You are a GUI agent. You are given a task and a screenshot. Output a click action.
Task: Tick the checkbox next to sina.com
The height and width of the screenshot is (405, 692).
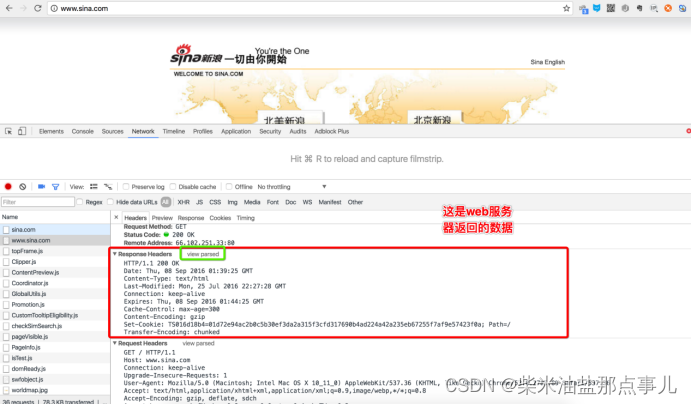coord(6,230)
